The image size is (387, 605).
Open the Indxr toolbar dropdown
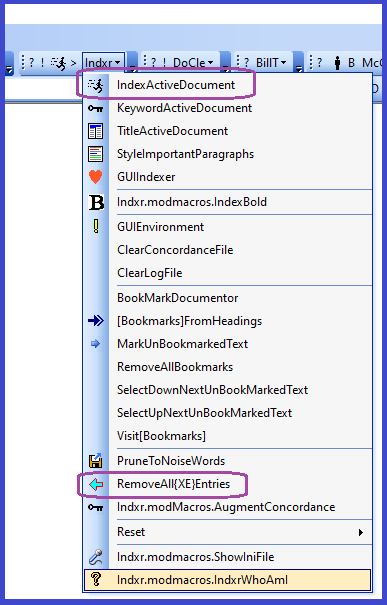[103, 62]
